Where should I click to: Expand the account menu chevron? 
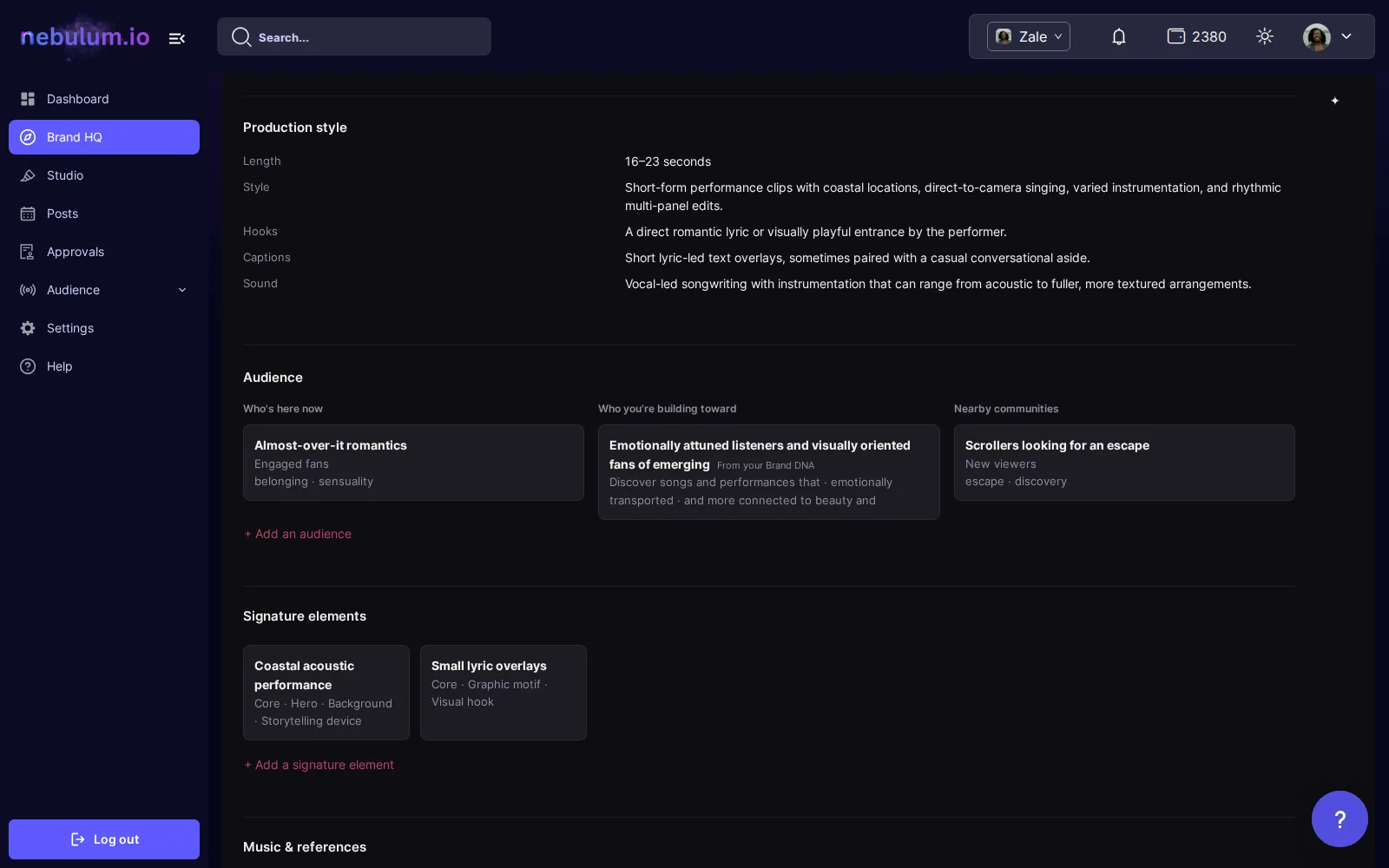(x=1346, y=36)
